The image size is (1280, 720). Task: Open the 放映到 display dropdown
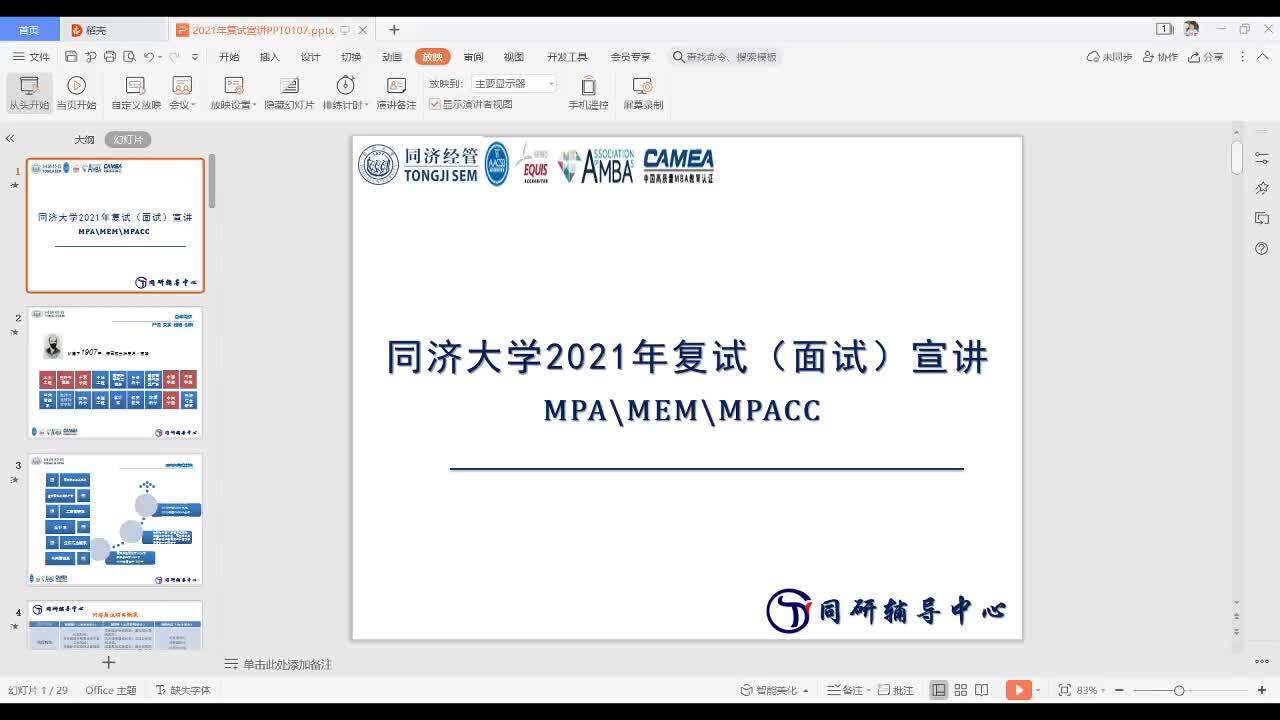tap(513, 84)
